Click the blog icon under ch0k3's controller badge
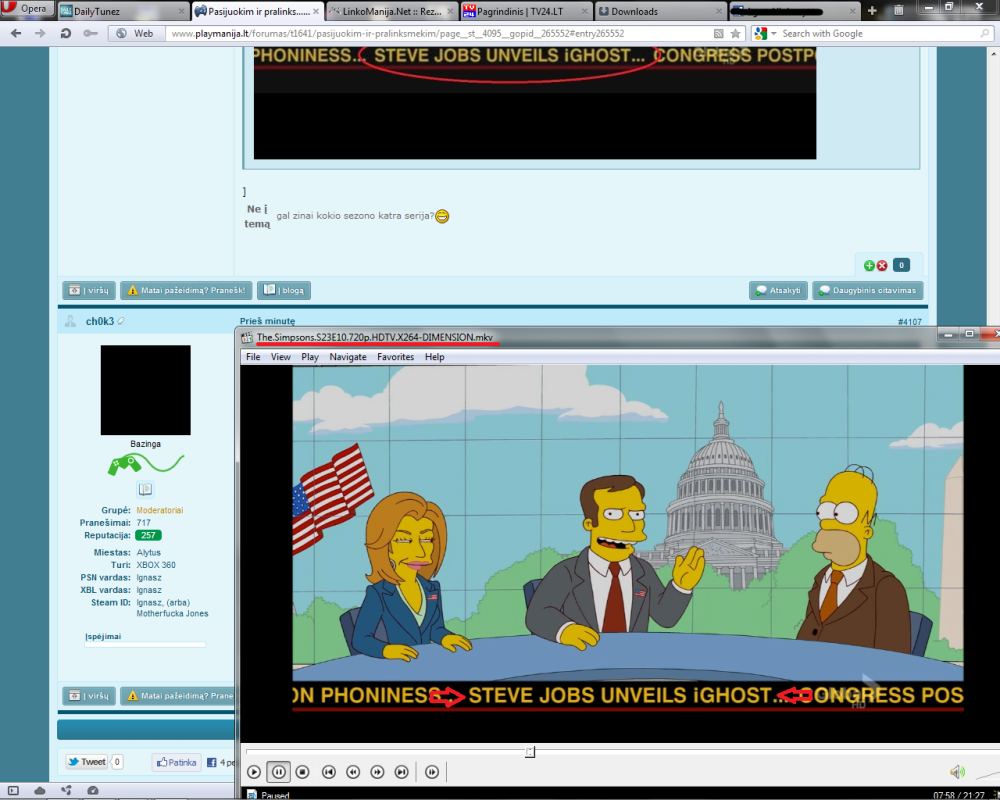1000x800 pixels. click(x=145, y=489)
